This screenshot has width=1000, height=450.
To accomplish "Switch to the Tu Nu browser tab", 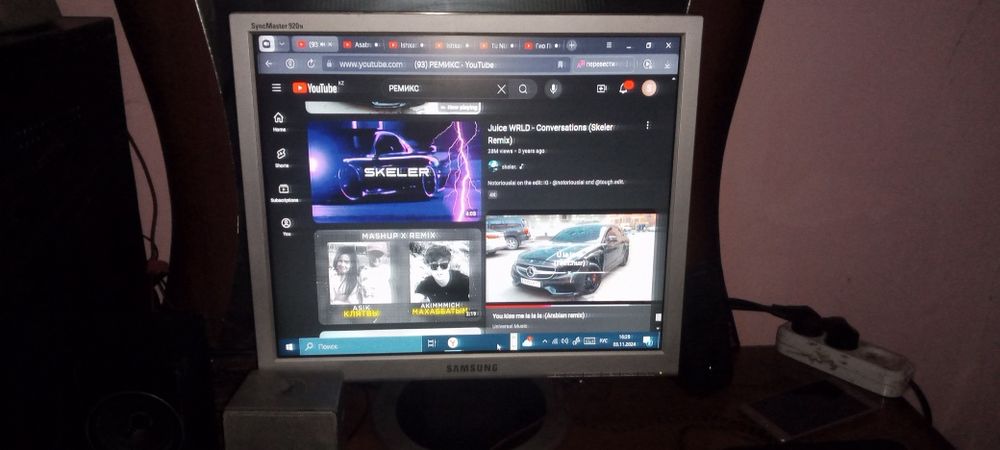I will click(497, 45).
